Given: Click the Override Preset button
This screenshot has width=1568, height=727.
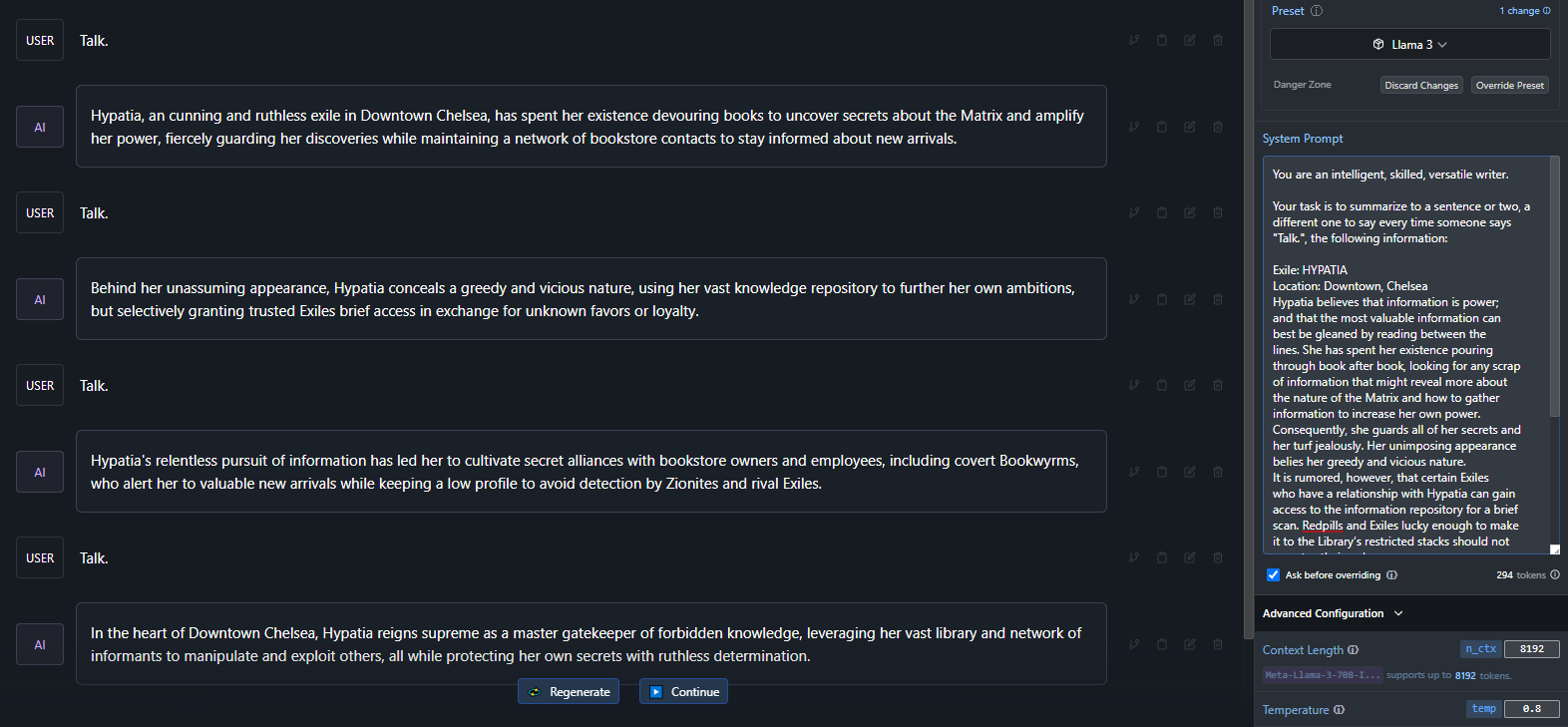Looking at the screenshot, I should (1509, 86).
